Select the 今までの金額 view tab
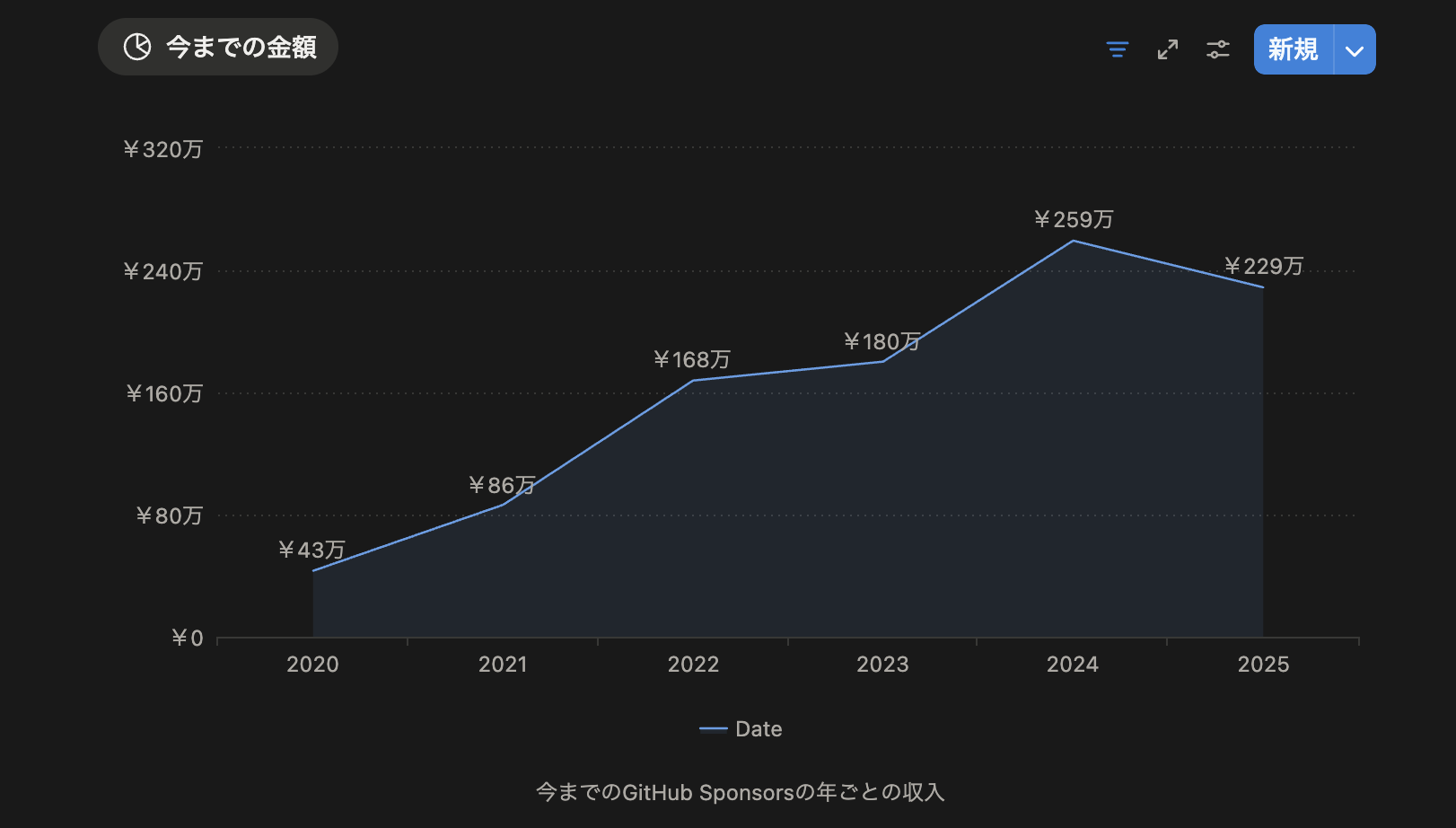This screenshot has height=828, width=1456. pyautogui.click(x=241, y=47)
